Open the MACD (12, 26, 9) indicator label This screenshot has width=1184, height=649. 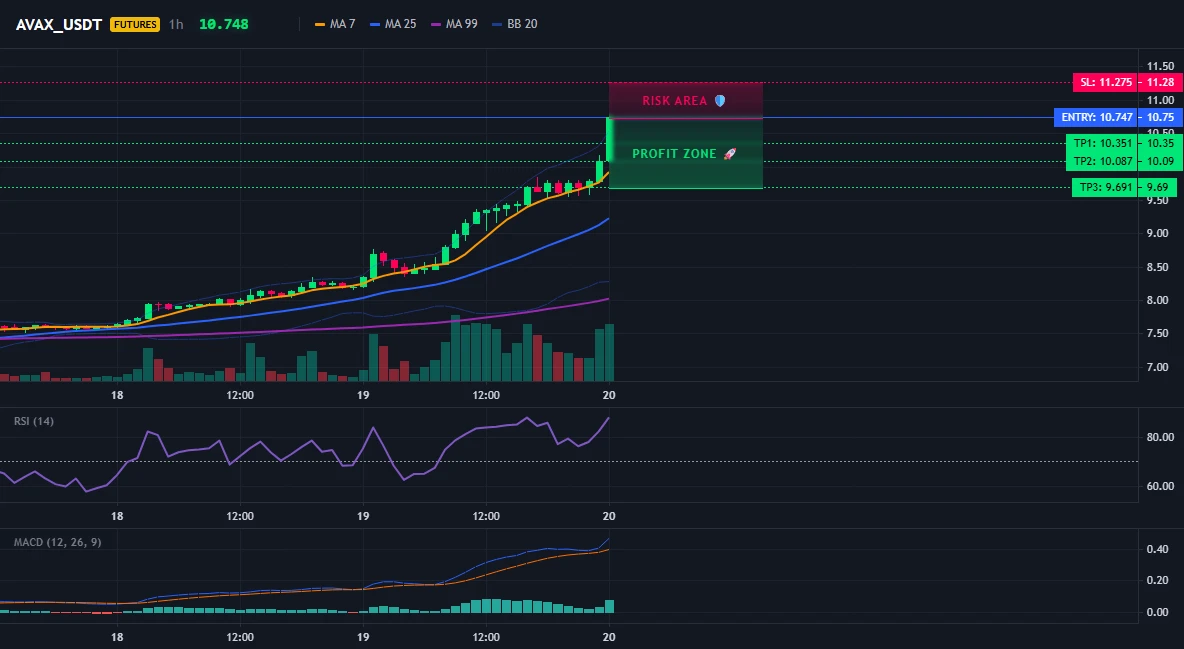point(57,542)
